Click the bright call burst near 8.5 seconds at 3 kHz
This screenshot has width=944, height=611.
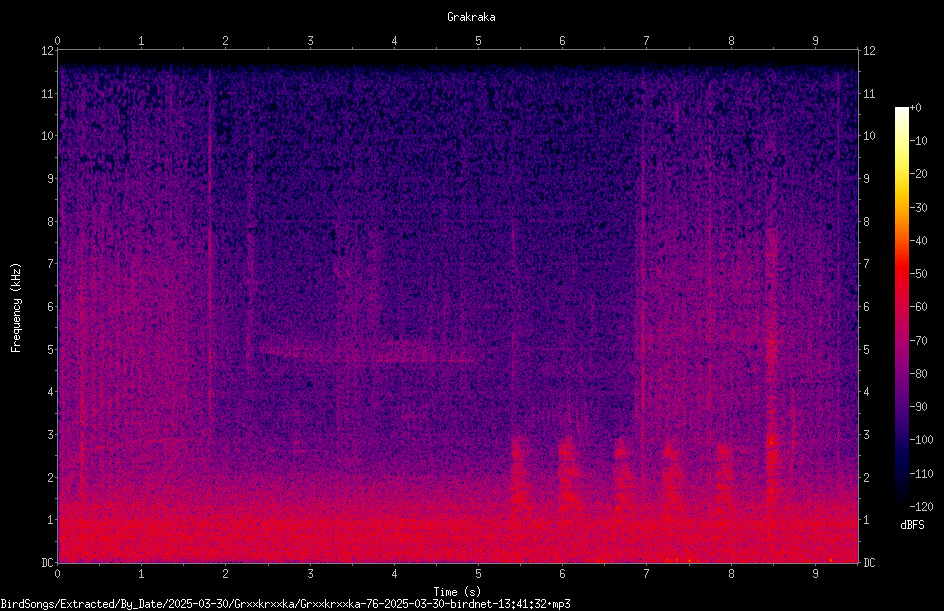pyautogui.click(x=772, y=441)
